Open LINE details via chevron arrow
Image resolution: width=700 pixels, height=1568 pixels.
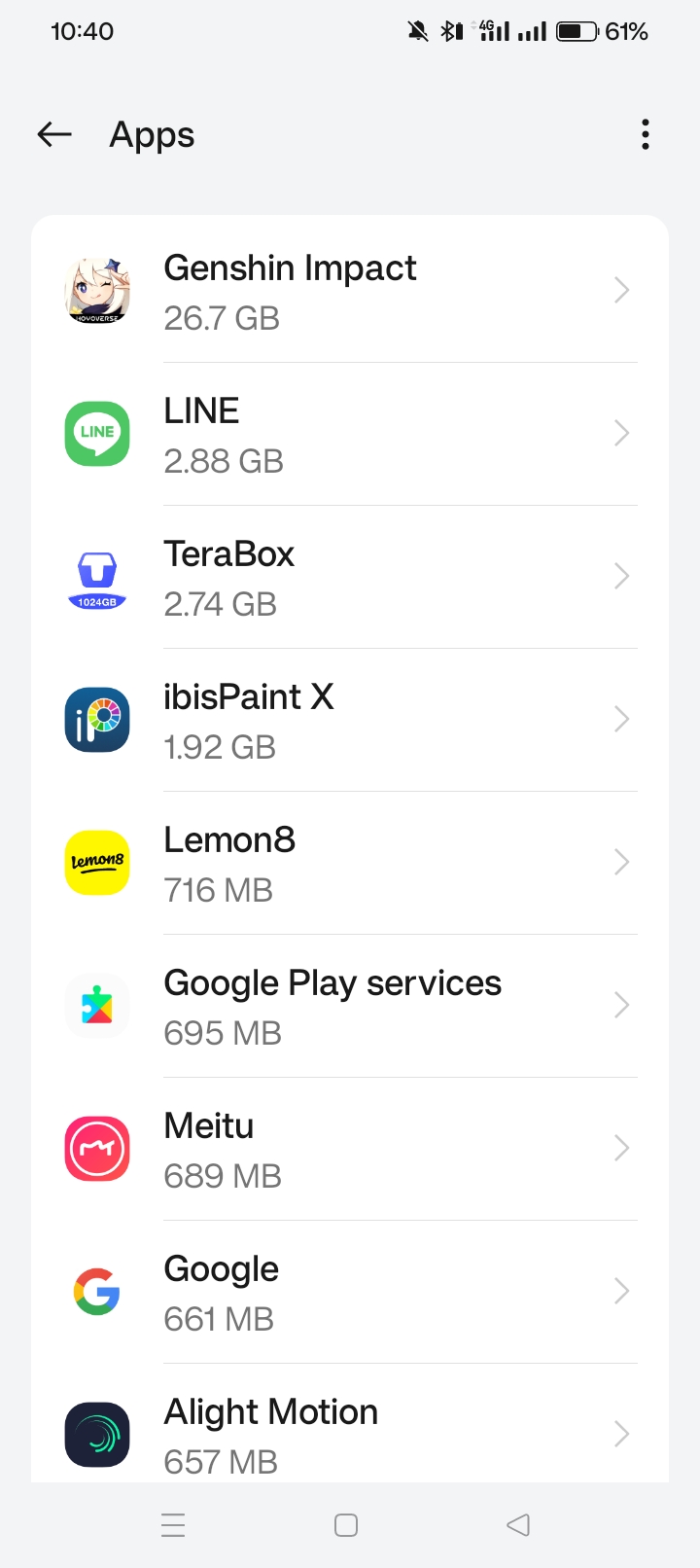click(622, 433)
